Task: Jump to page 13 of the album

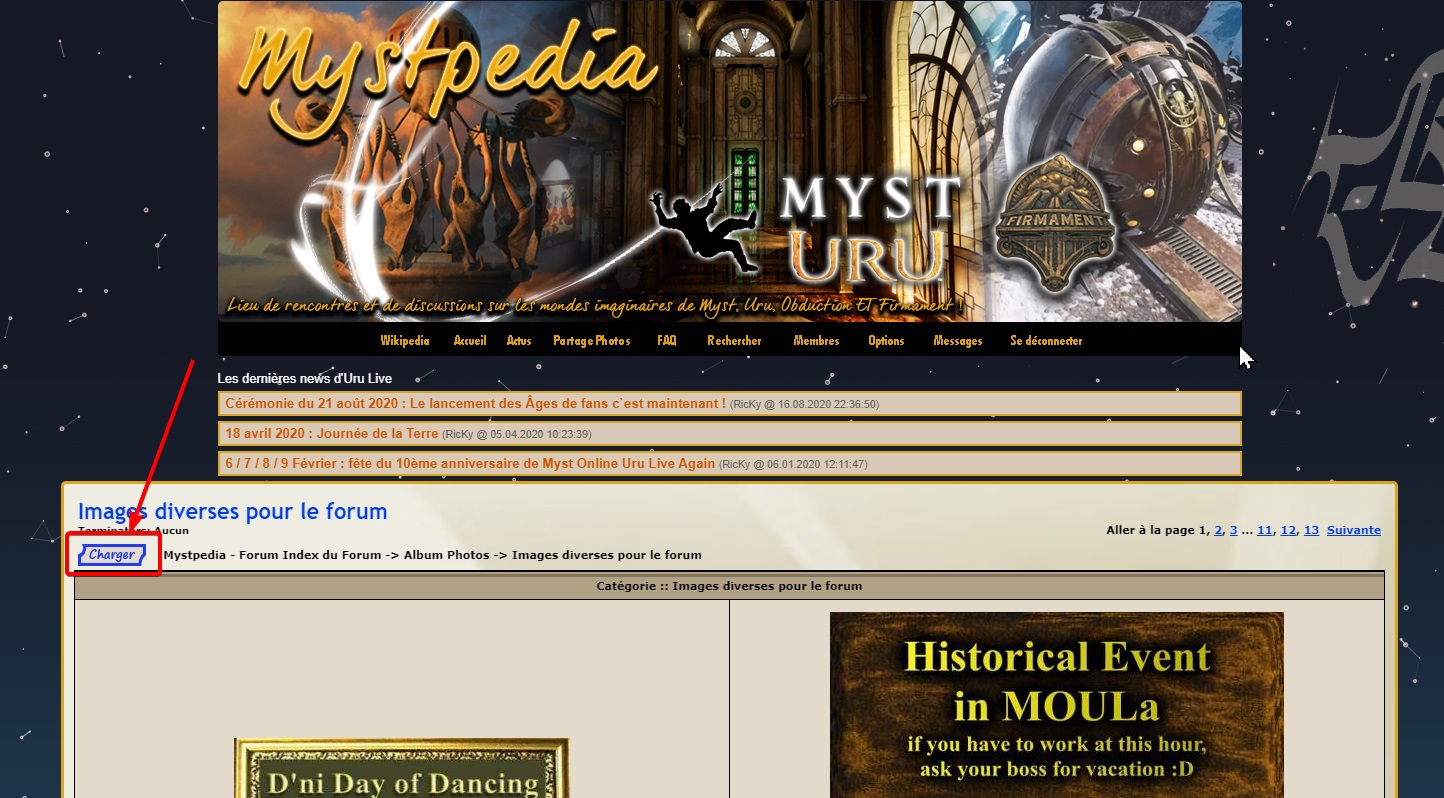Action: tap(1311, 531)
